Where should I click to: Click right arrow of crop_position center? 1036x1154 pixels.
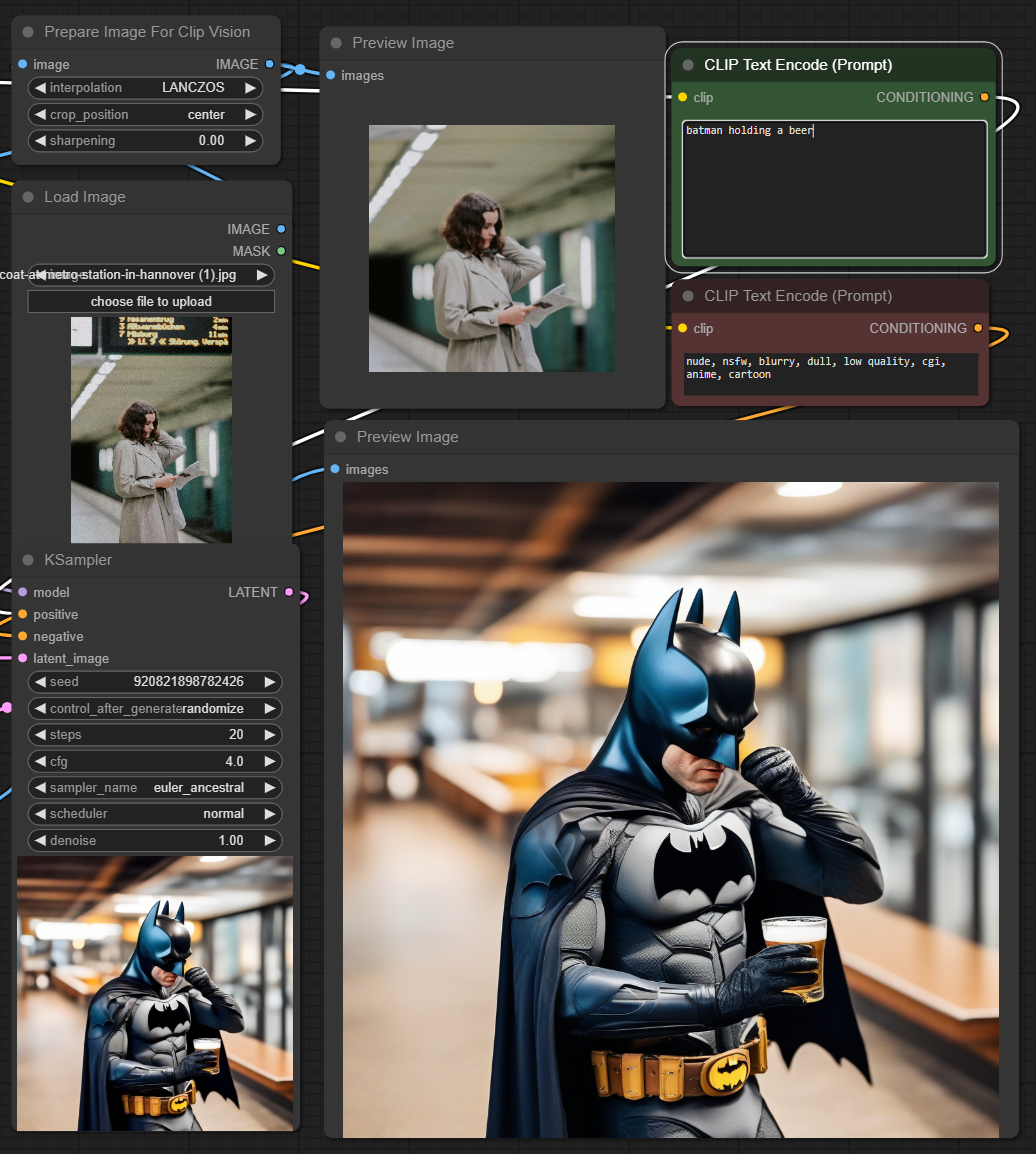[x=251, y=114]
